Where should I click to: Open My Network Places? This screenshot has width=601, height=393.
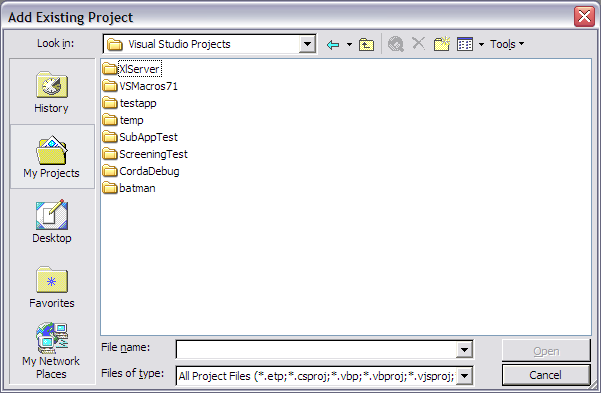(52, 351)
